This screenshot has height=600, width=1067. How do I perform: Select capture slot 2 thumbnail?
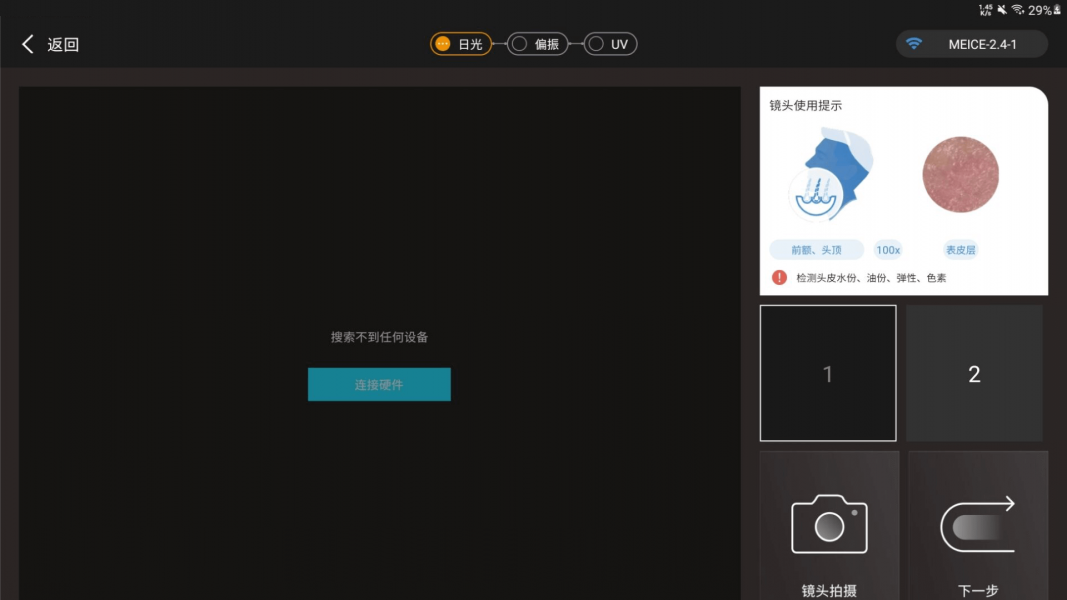(x=974, y=373)
